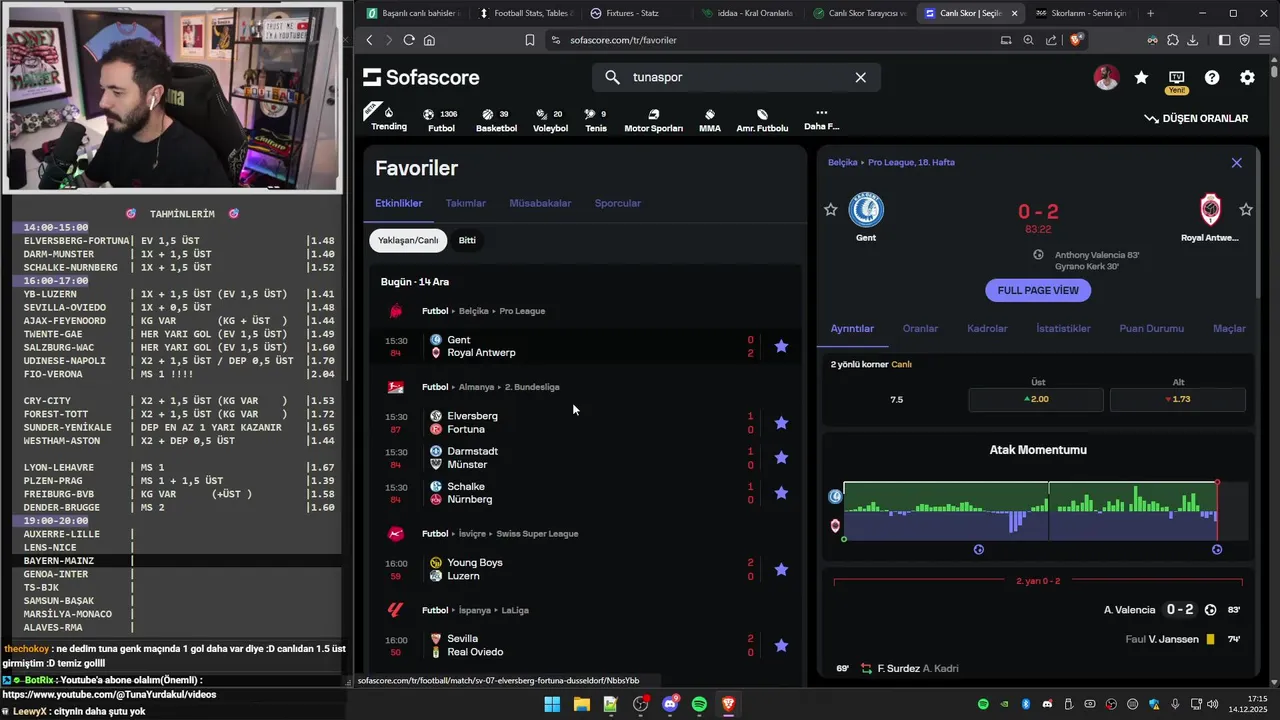1280x720 pixels.
Task: Switch to the Müsabakalar tab
Action: point(540,203)
